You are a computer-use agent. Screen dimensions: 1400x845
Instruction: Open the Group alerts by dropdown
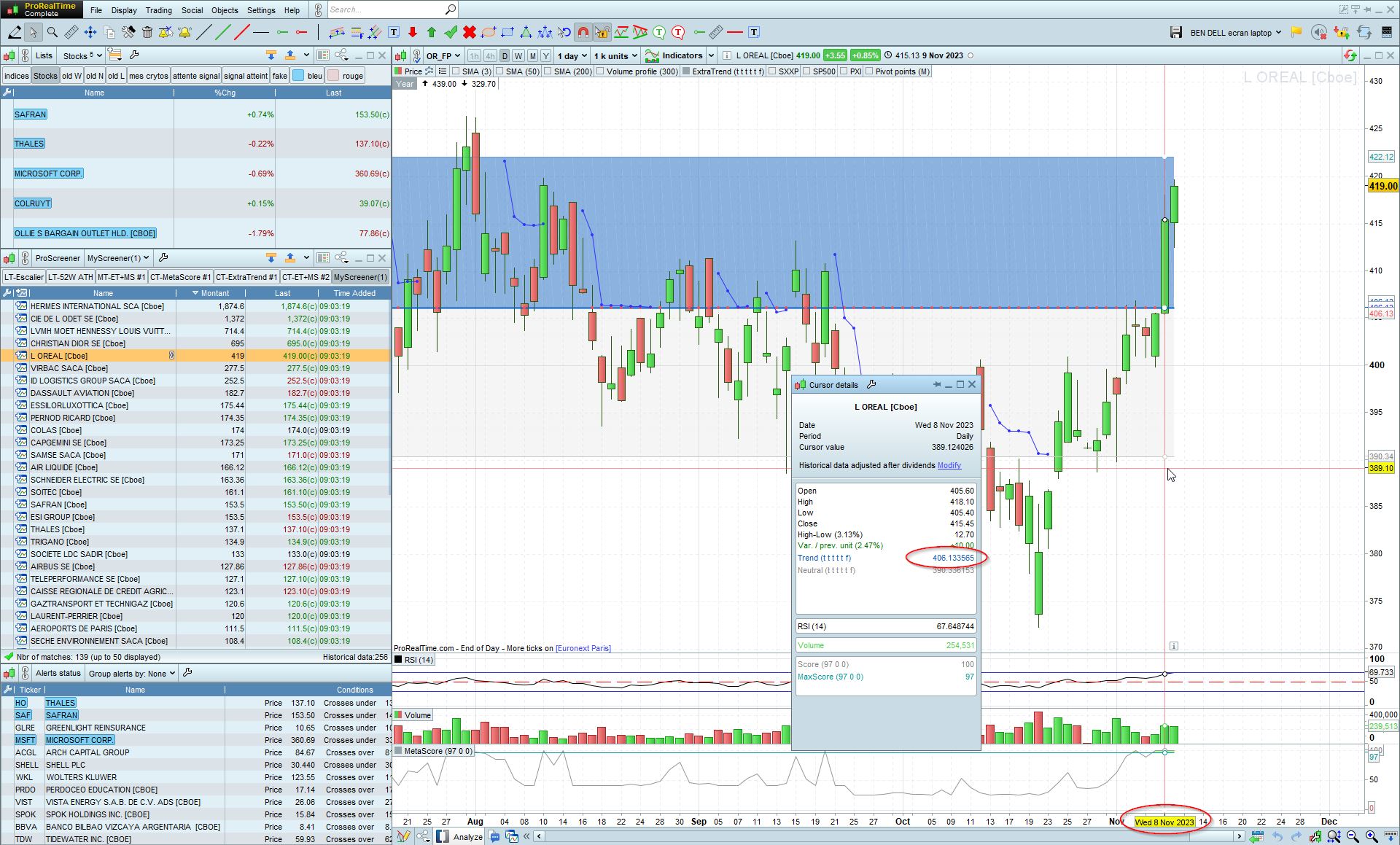(x=132, y=673)
